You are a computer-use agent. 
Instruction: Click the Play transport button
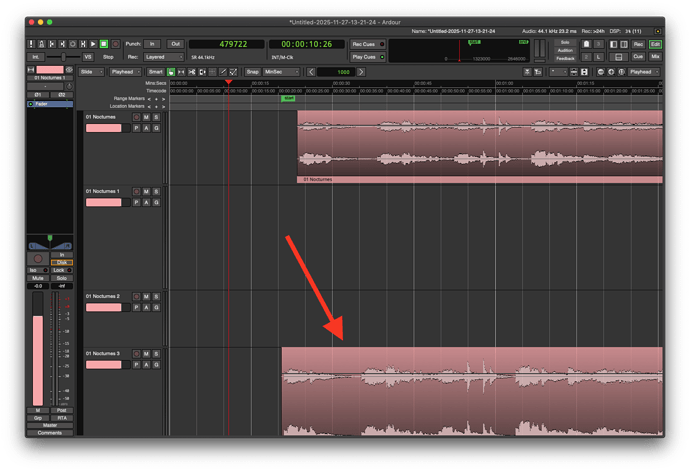94,44
